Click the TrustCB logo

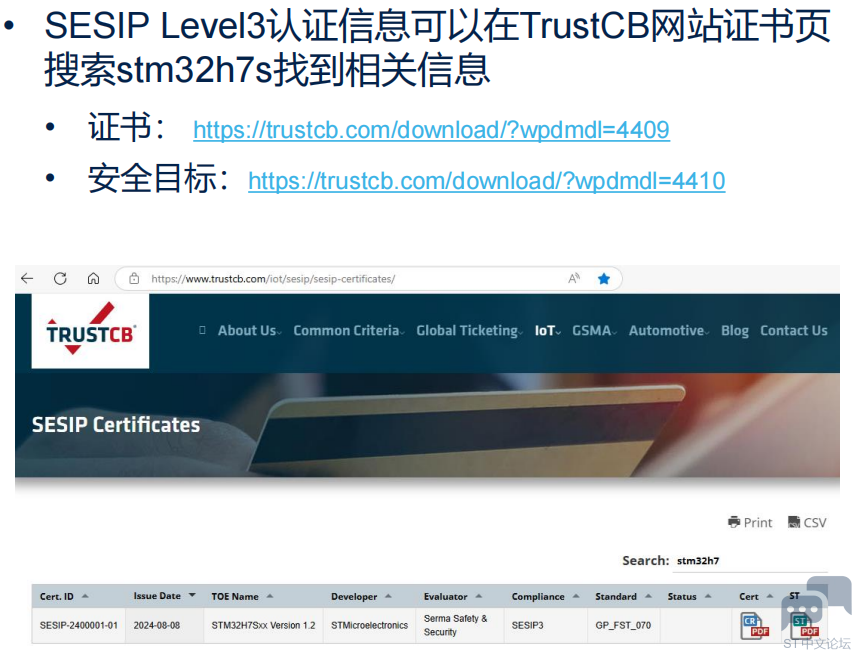click(90, 331)
